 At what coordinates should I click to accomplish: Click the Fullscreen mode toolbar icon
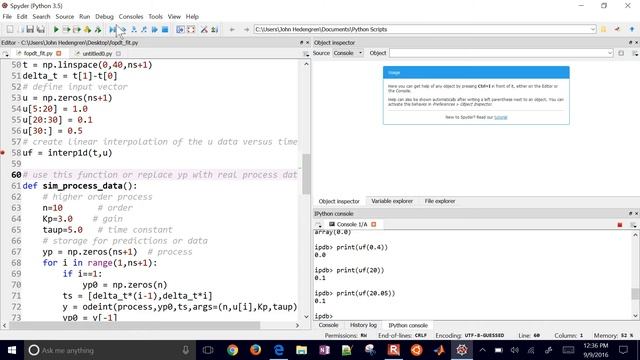(191, 29)
